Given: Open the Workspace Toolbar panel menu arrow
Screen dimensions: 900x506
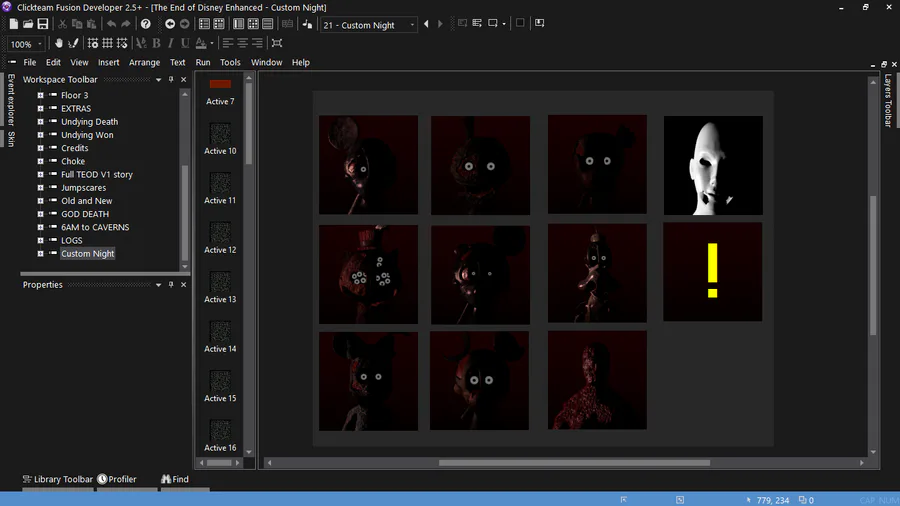Looking at the screenshot, I should coord(158,80).
